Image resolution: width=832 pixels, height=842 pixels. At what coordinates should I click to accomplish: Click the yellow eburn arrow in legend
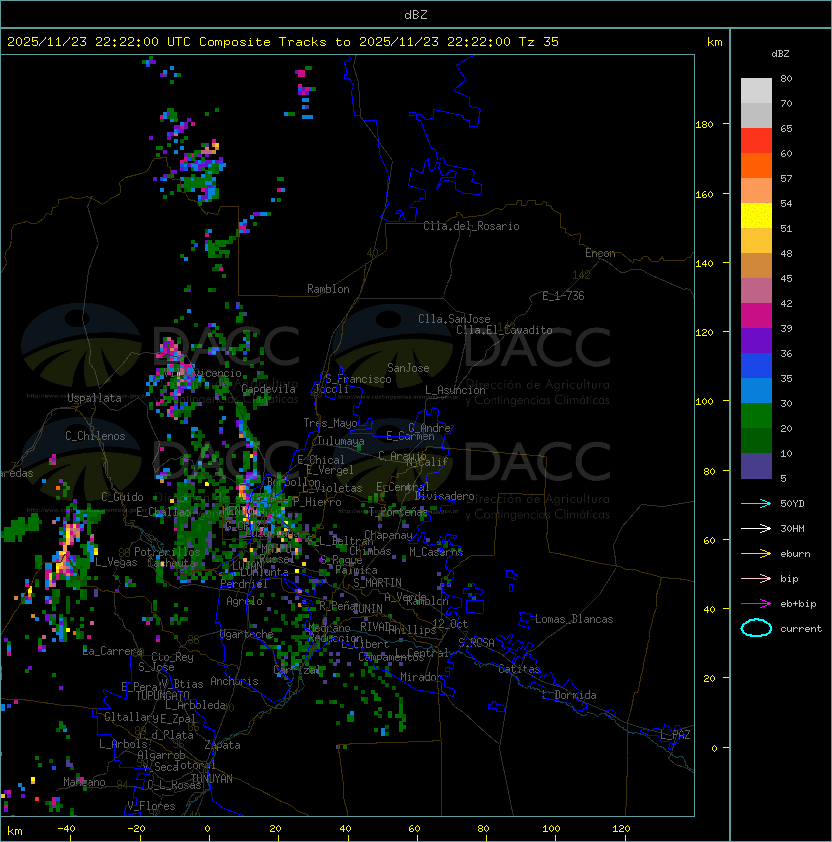coord(756,554)
